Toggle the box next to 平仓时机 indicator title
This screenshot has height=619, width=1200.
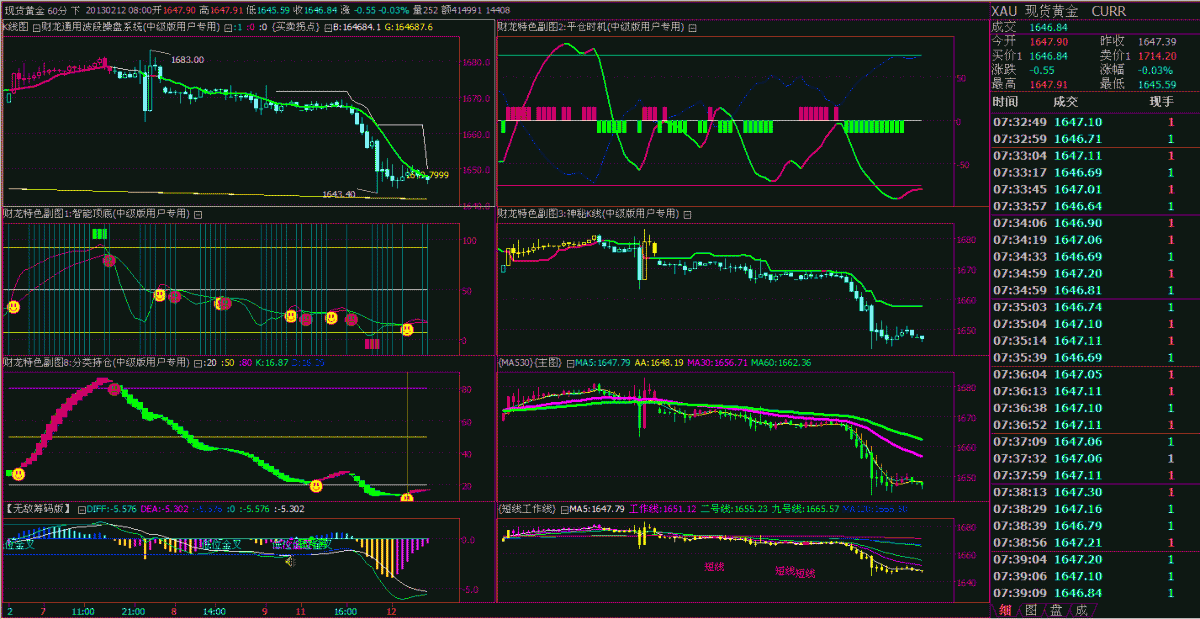pos(690,27)
